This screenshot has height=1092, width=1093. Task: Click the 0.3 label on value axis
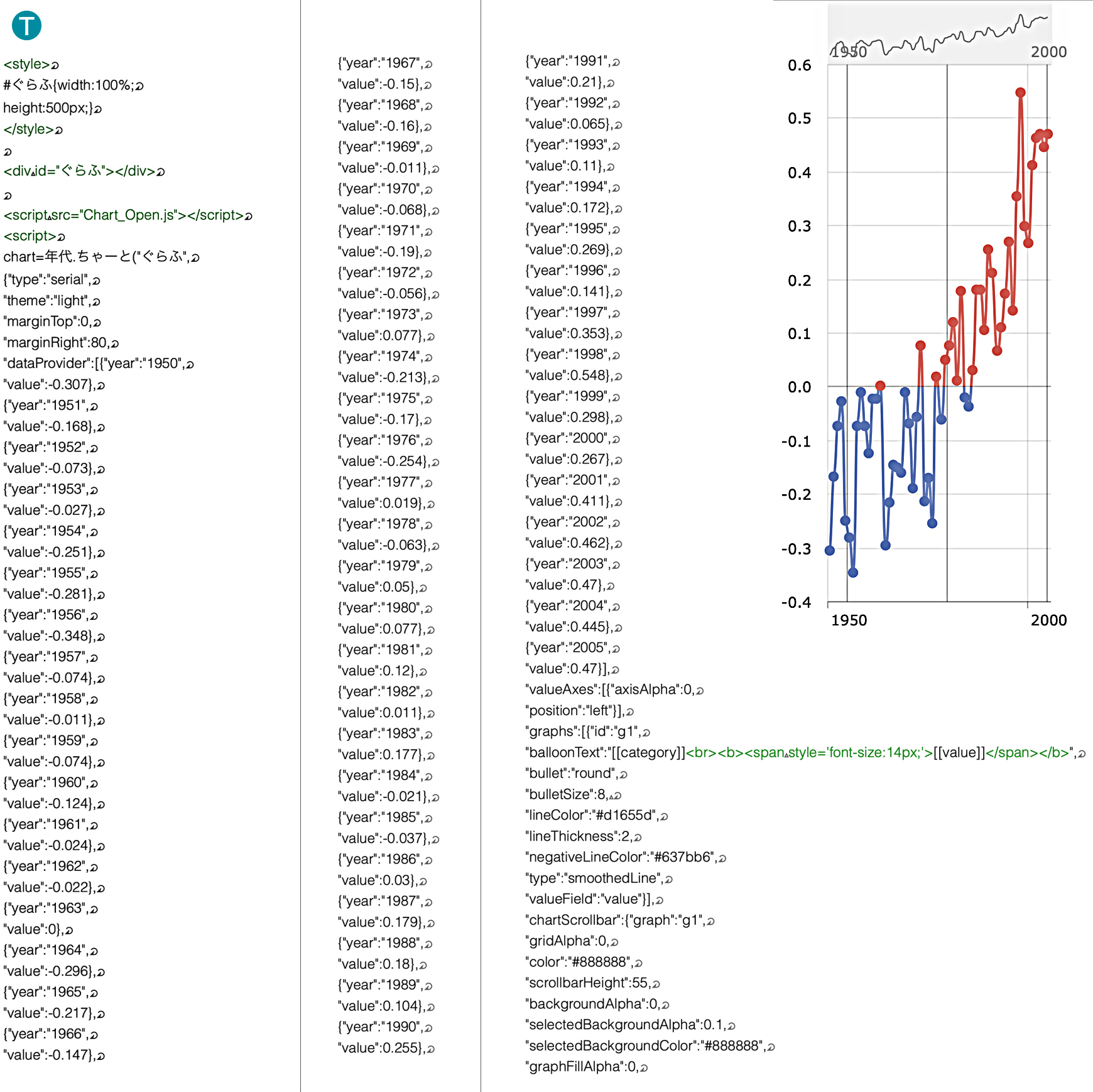coord(800,227)
